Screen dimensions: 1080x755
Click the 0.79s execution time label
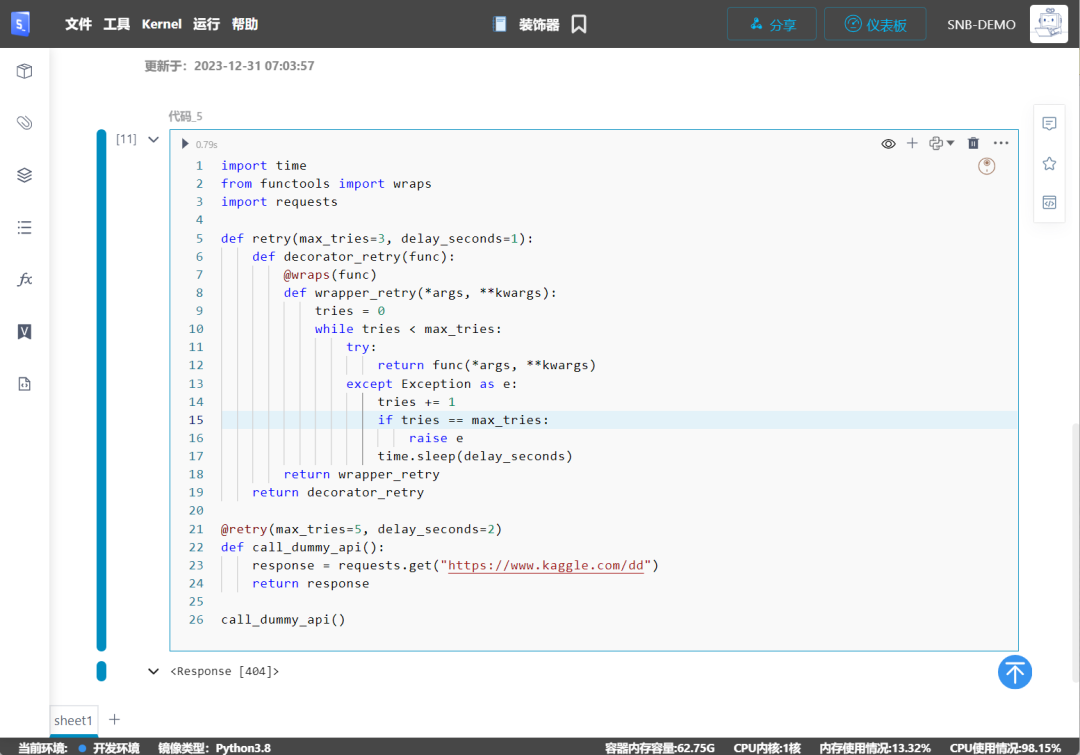click(206, 145)
